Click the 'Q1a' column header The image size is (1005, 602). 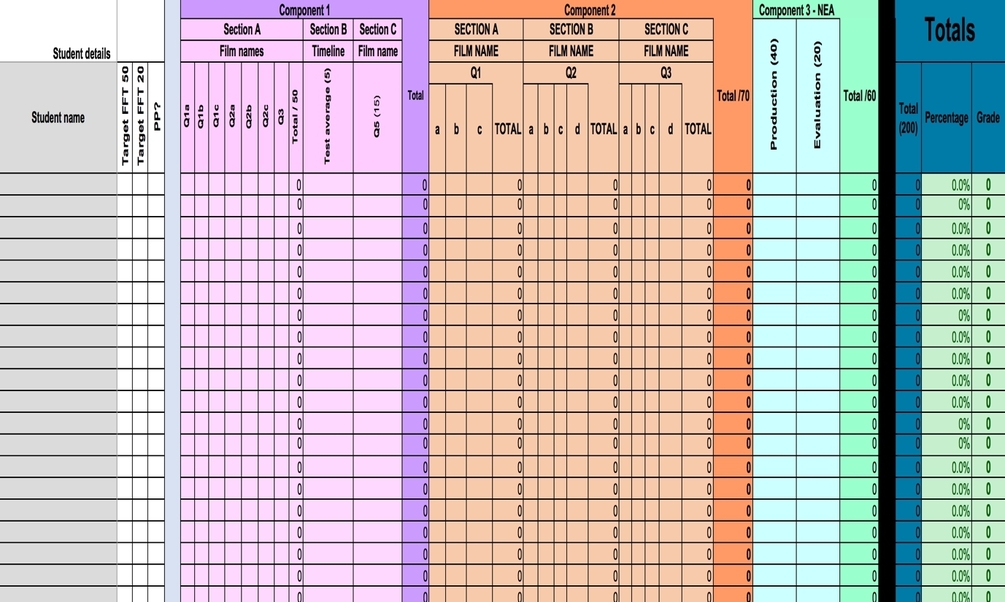pos(187,117)
